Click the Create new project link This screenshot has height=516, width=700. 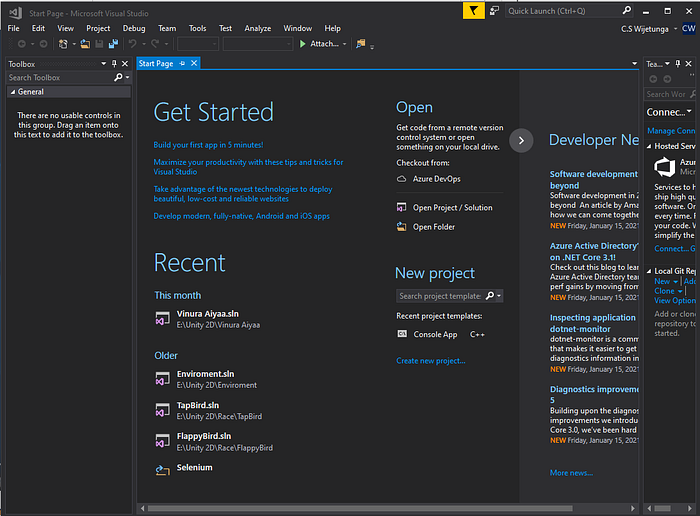[431, 361]
